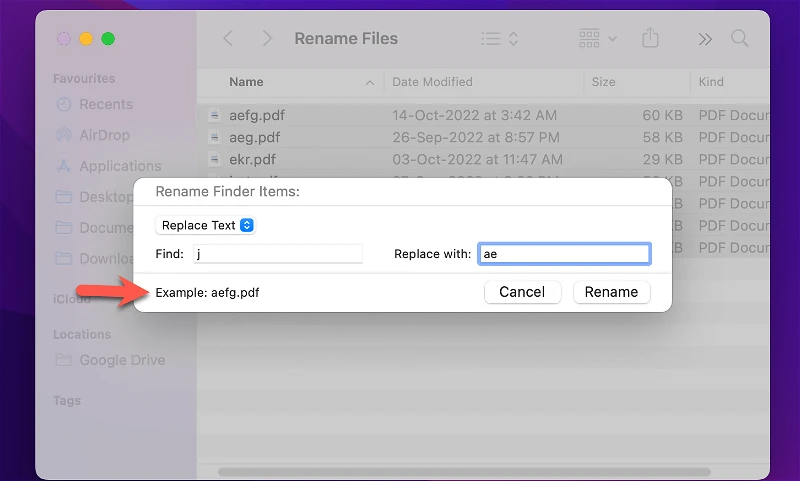
Task: Click the Cancel button
Action: pos(522,292)
